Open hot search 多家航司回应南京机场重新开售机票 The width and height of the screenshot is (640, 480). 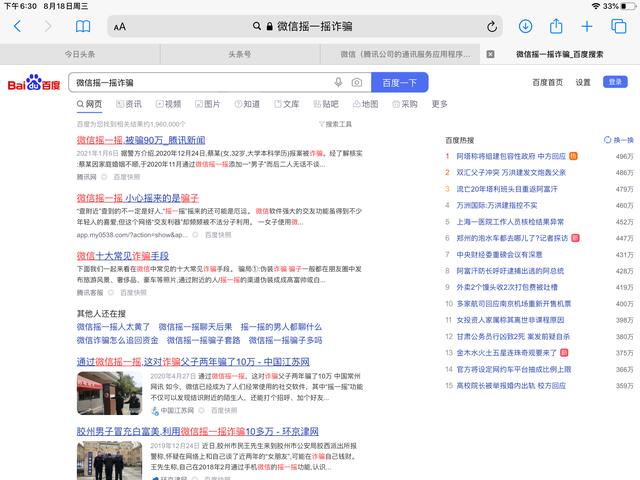pos(513,304)
